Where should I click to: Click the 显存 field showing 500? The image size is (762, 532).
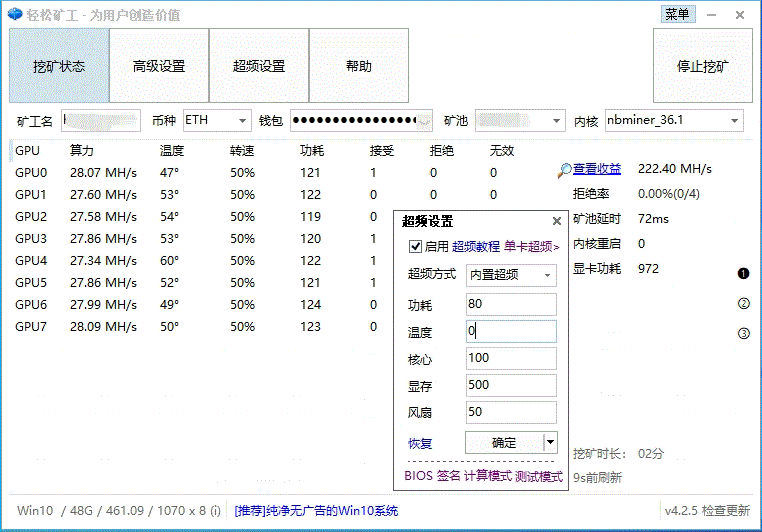tap(511, 385)
